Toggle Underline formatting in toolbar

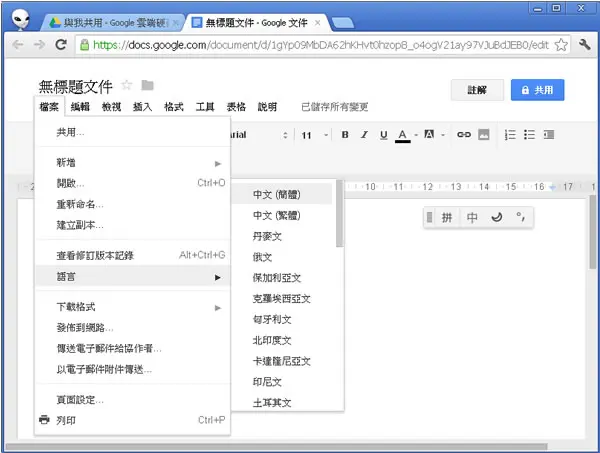tap(383, 135)
